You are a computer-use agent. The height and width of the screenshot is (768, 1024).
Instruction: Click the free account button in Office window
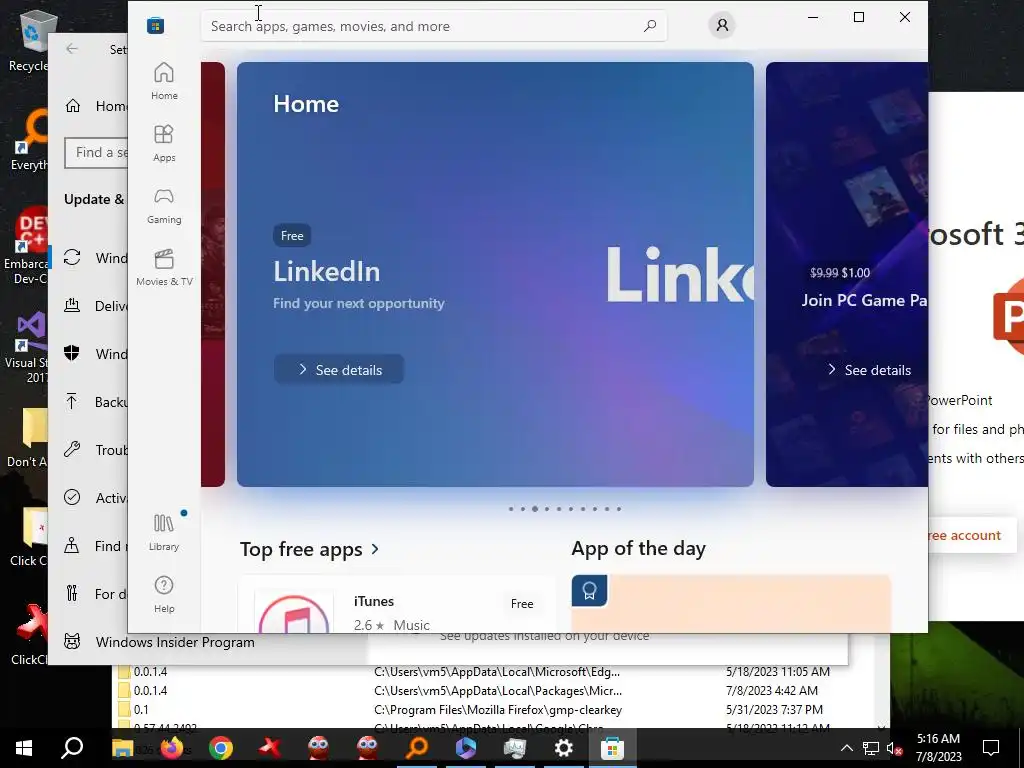[x=972, y=536]
